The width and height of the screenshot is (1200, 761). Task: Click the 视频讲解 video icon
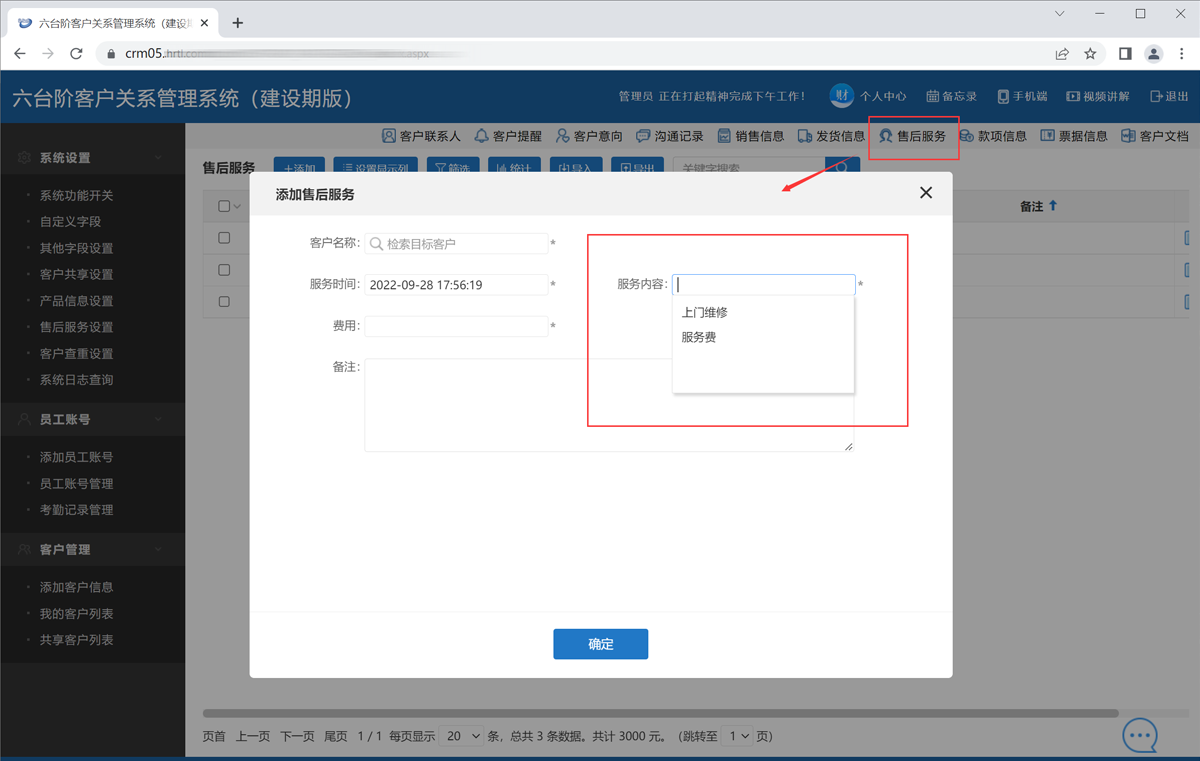point(1073,96)
